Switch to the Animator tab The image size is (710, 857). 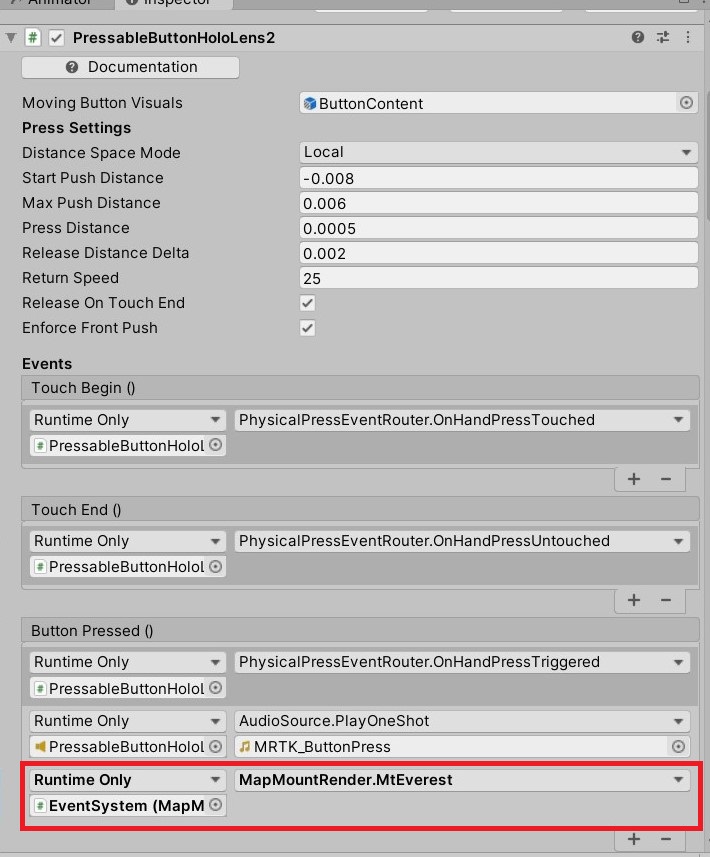point(55,3)
